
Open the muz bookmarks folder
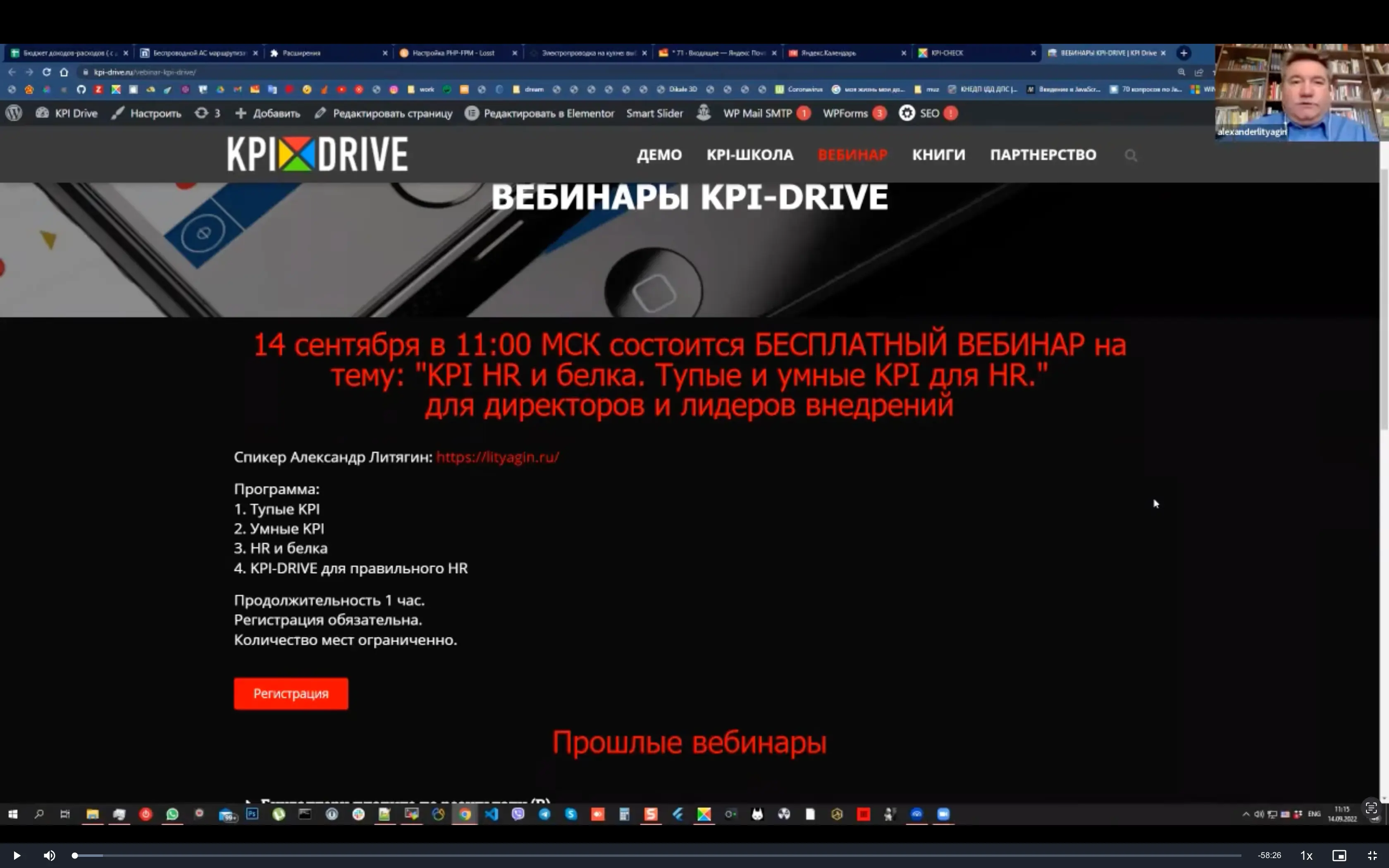tap(926, 89)
